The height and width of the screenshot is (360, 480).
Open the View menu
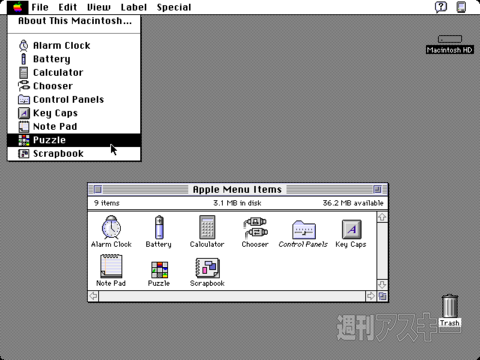click(99, 7)
